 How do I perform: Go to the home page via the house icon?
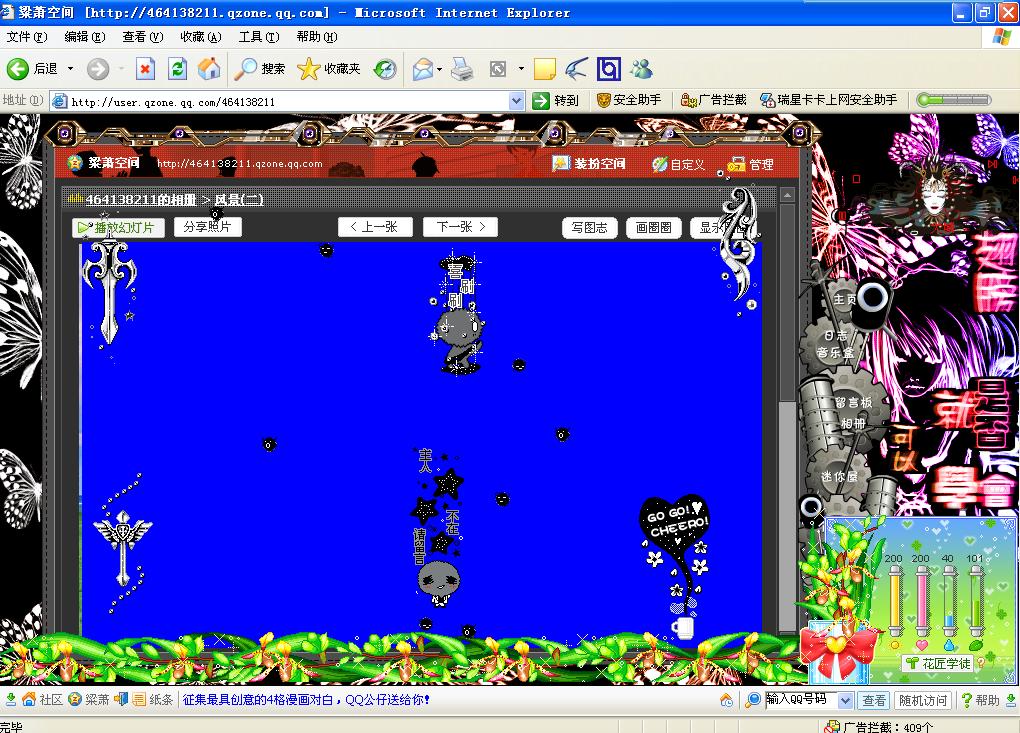pyautogui.click(x=209, y=68)
